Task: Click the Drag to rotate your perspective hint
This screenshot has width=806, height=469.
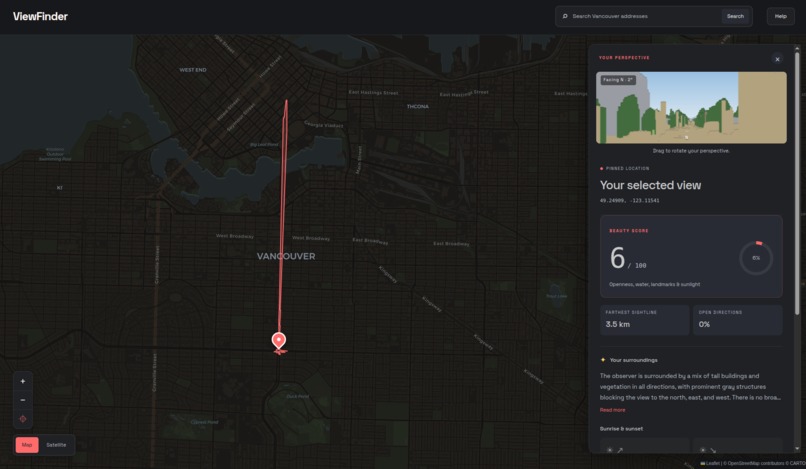Action: [x=691, y=151]
